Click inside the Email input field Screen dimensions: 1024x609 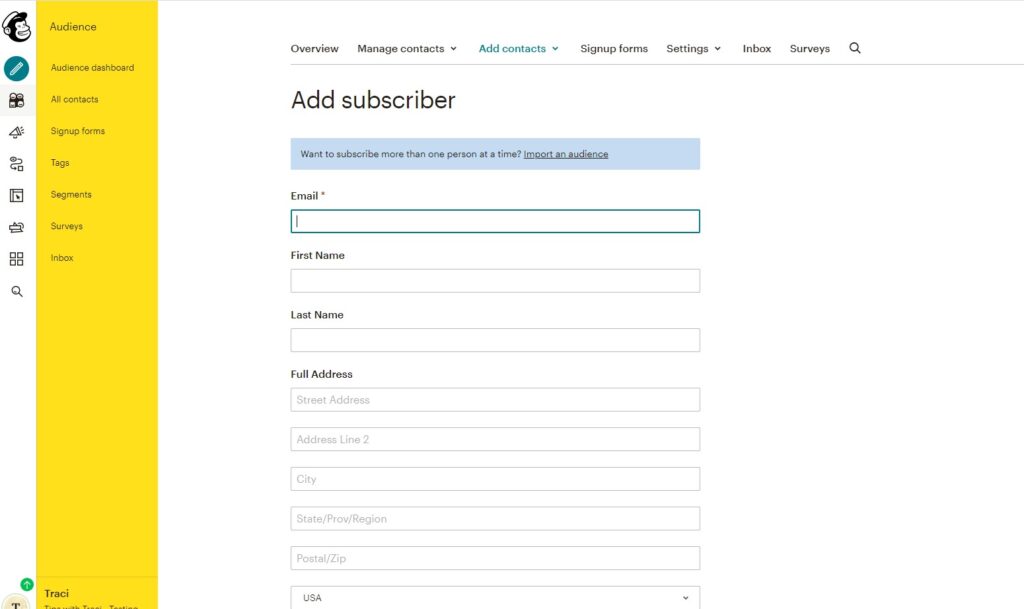pyautogui.click(x=494, y=221)
